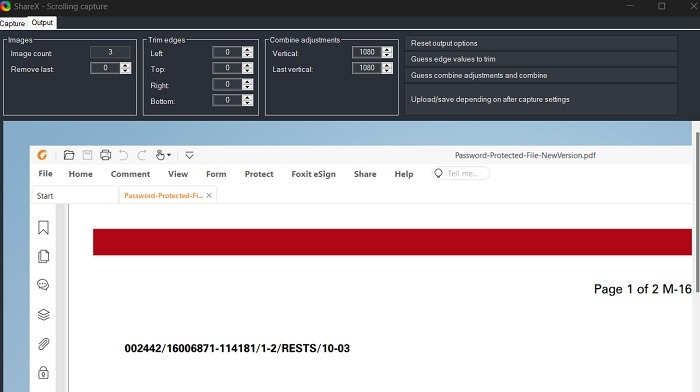Increase the Last vertical value
Image resolution: width=700 pixels, height=392 pixels.
point(388,65)
